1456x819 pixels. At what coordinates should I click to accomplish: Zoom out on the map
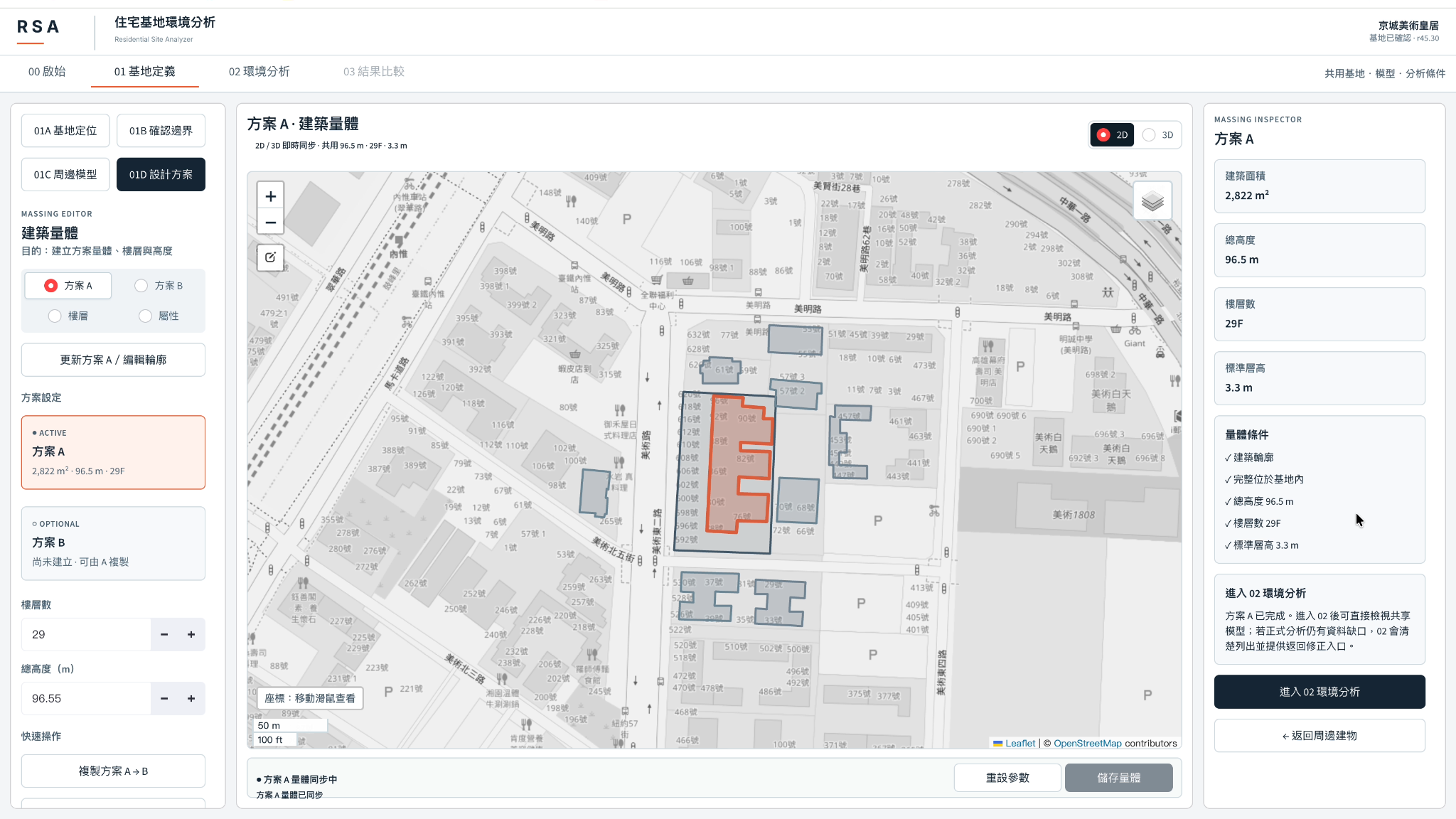click(270, 223)
